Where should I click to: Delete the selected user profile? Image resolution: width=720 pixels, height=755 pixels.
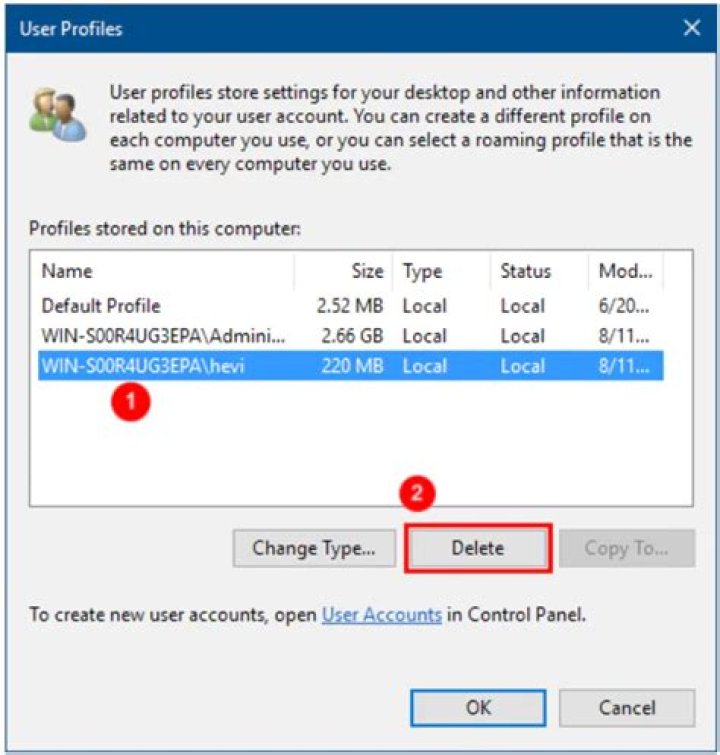[478, 548]
